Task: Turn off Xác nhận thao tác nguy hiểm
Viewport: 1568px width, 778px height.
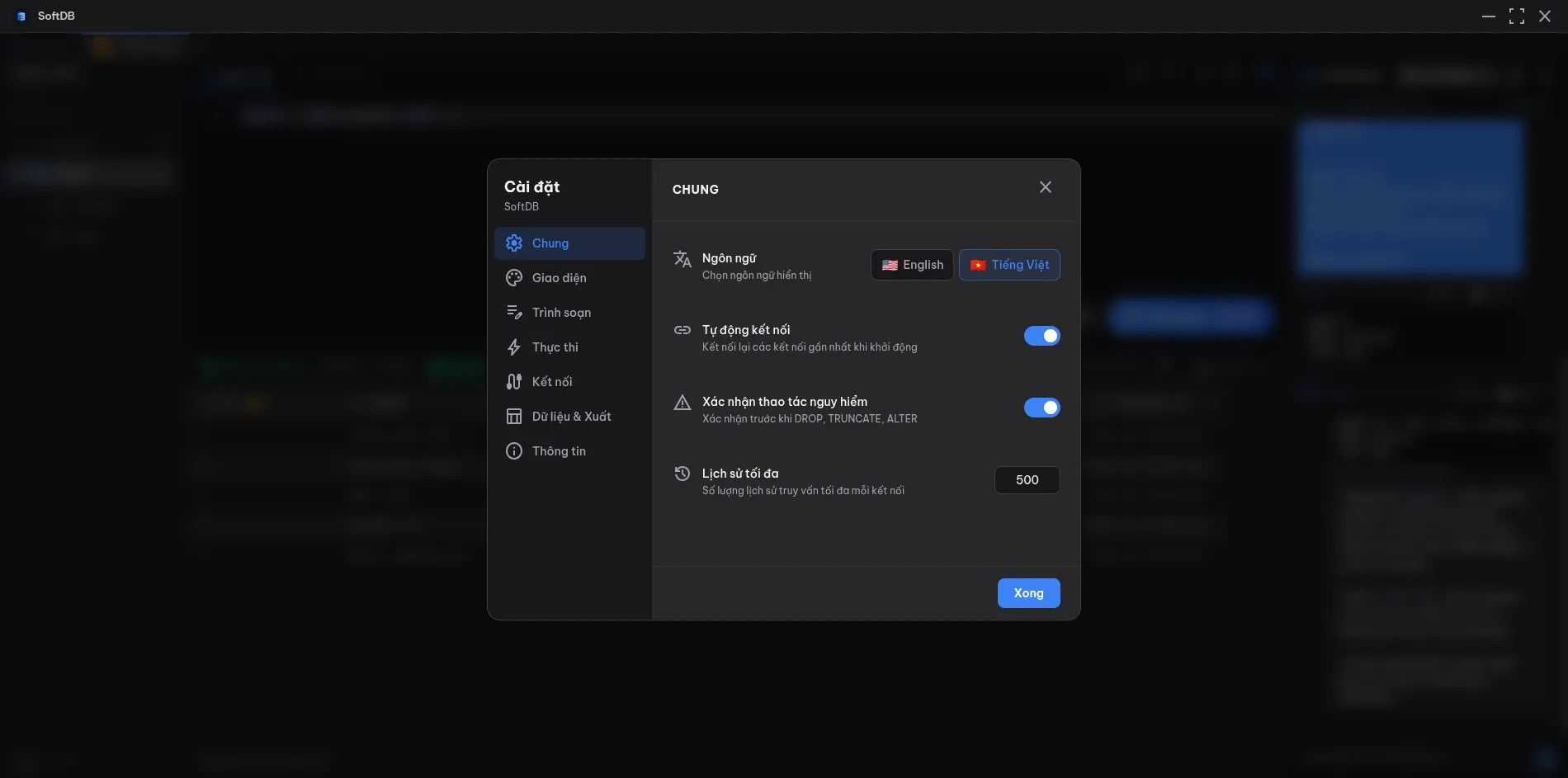Action: (1042, 407)
